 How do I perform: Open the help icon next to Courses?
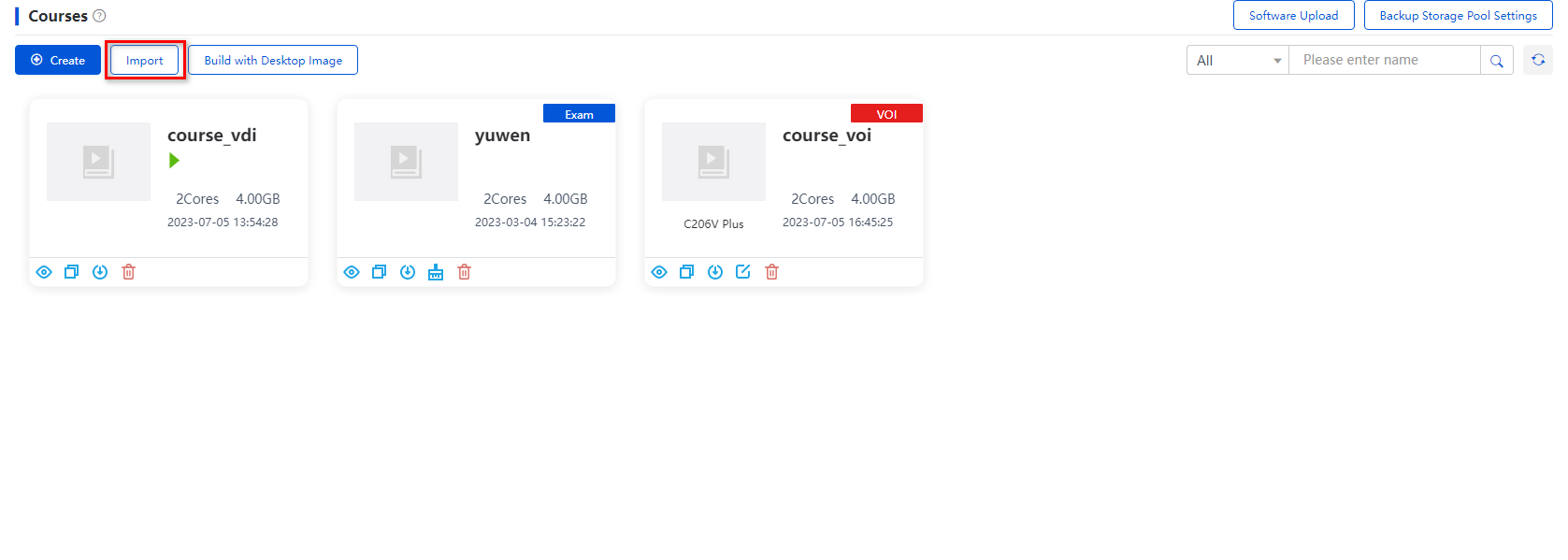pos(99,16)
